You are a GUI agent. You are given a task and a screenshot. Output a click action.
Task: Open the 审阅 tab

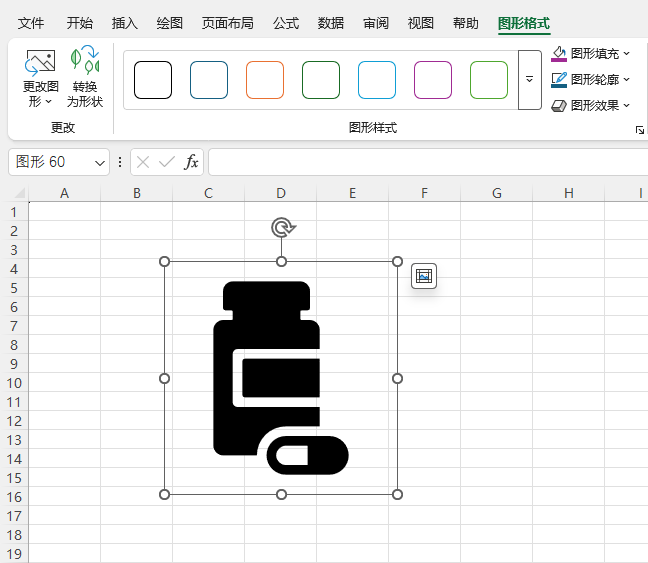click(x=376, y=23)
